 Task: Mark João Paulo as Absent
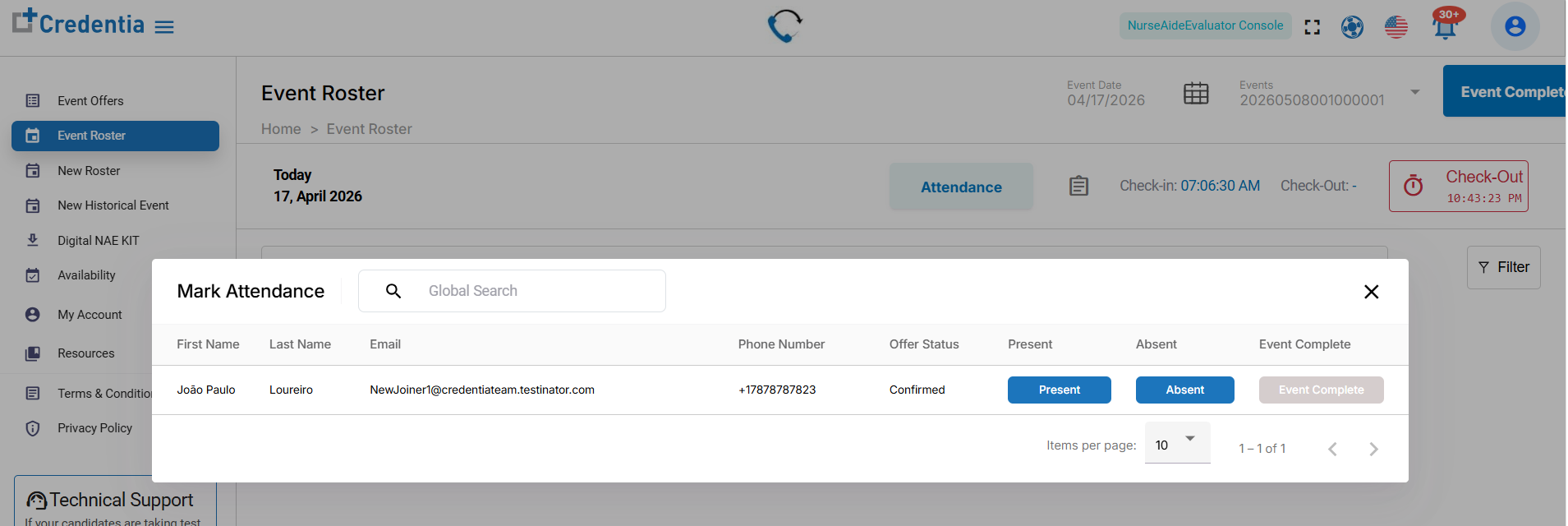(1185, 390)
